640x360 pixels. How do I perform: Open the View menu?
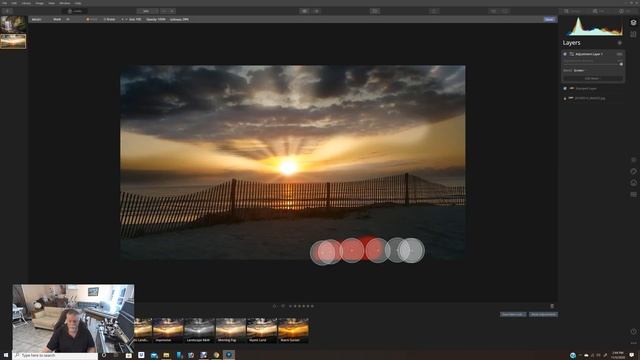coord(51,3)
